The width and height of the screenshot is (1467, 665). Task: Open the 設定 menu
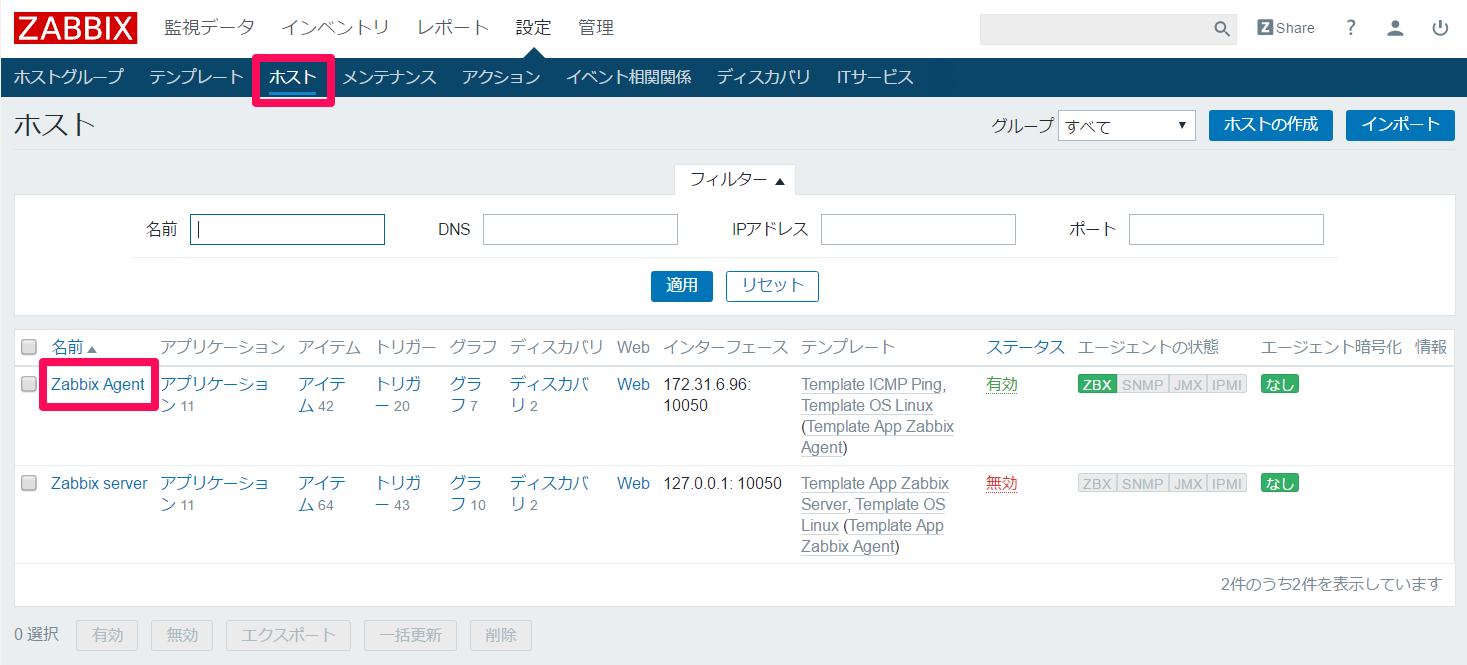pos(534,28)
